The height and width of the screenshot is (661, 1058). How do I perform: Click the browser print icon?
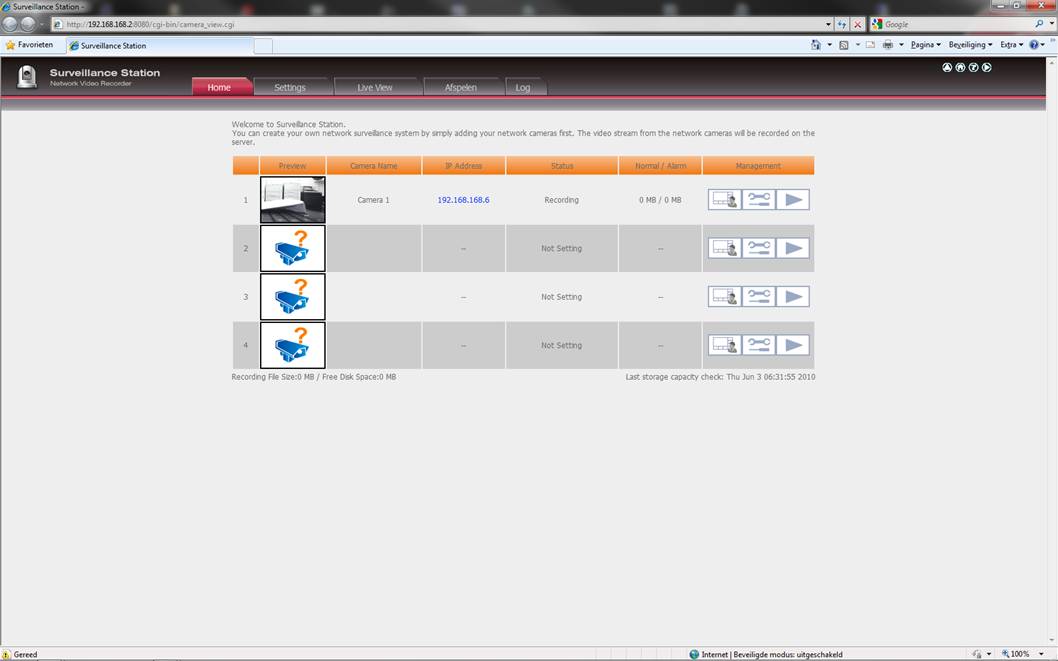tap(888, 45)
